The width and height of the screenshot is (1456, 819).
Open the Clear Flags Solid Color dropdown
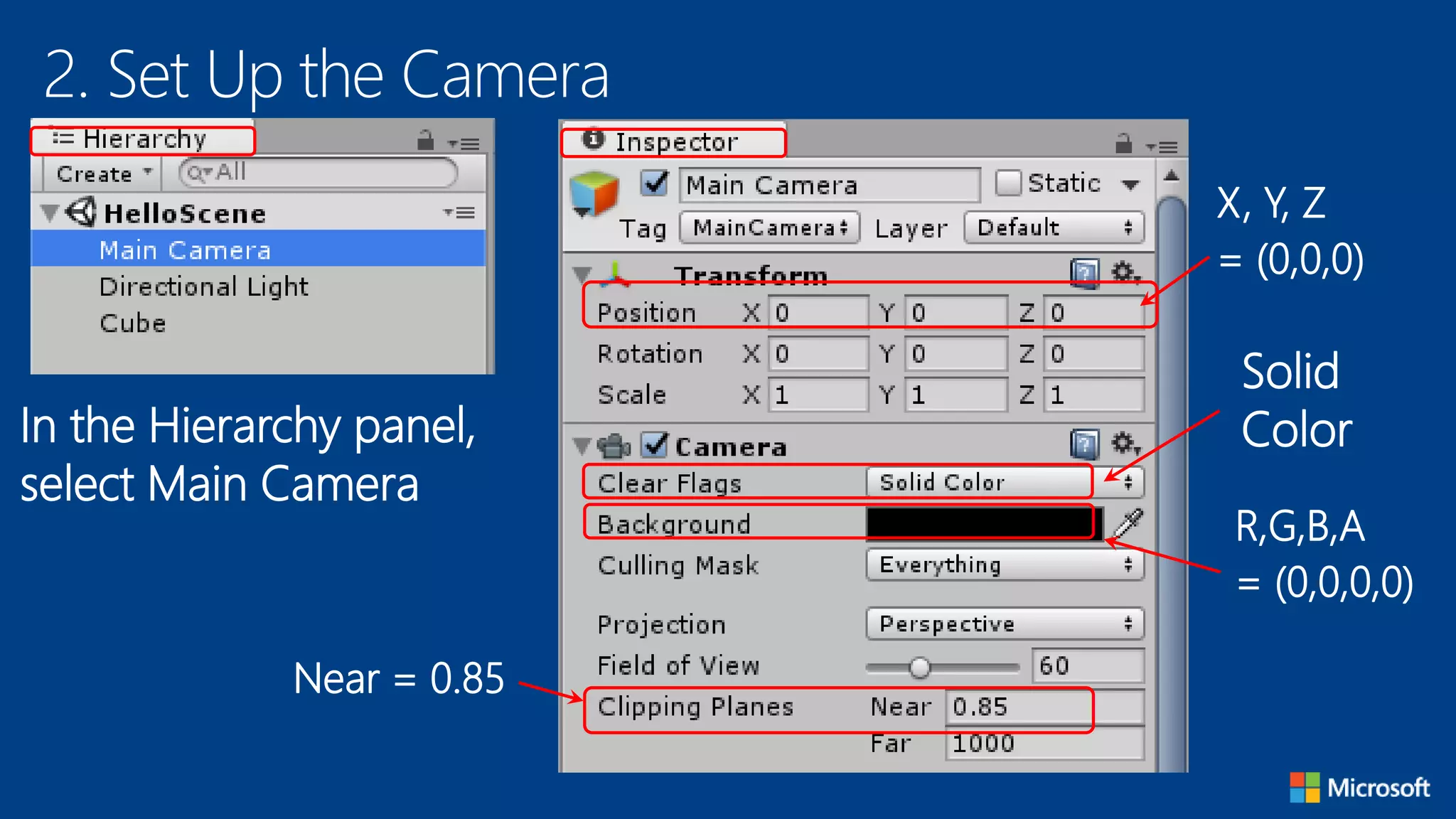(1005, 482)
